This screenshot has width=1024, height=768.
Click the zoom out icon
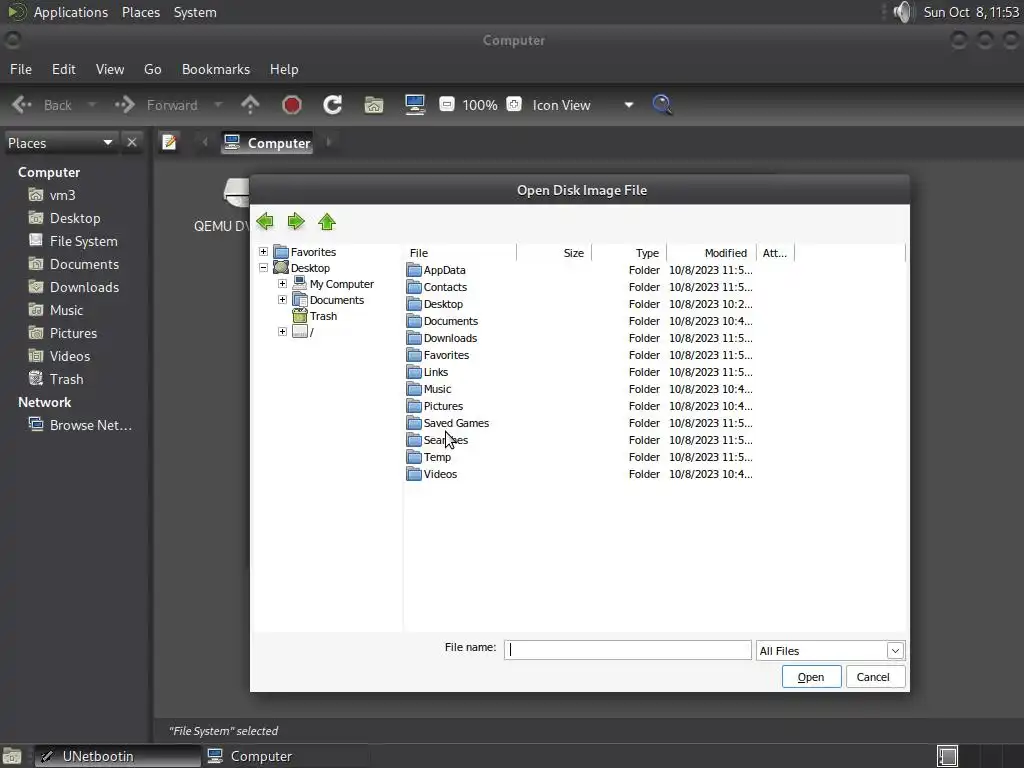tap(447, 104)
